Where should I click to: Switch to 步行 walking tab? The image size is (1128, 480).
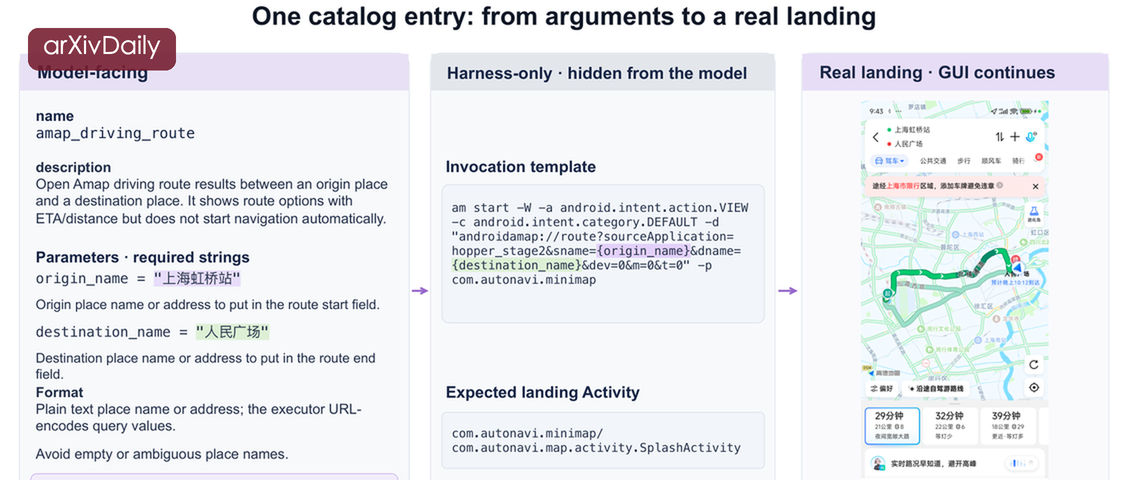click(x=964, y=161)
